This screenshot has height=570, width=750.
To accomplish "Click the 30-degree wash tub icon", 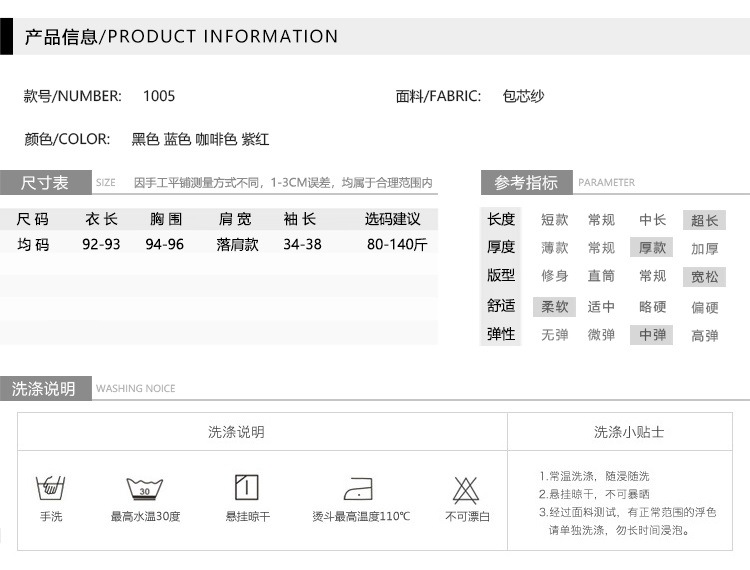I will 144,489.
